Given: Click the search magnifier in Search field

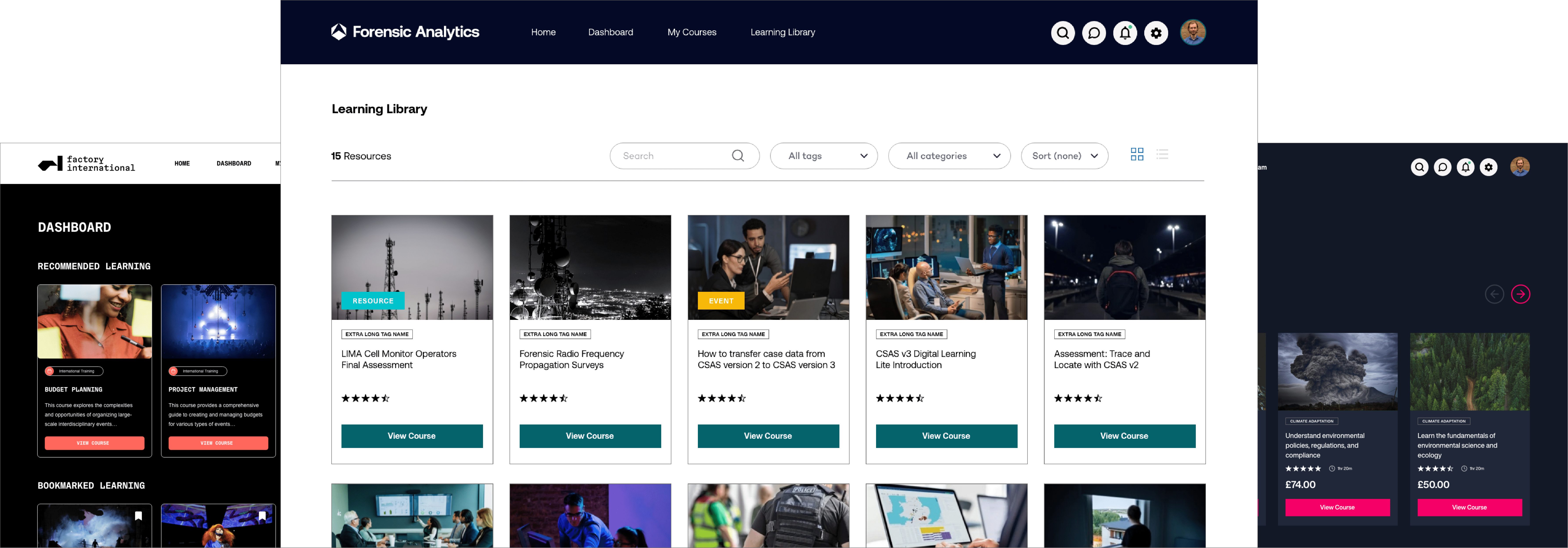Looking at the screenshot, I should coord(738,156).
